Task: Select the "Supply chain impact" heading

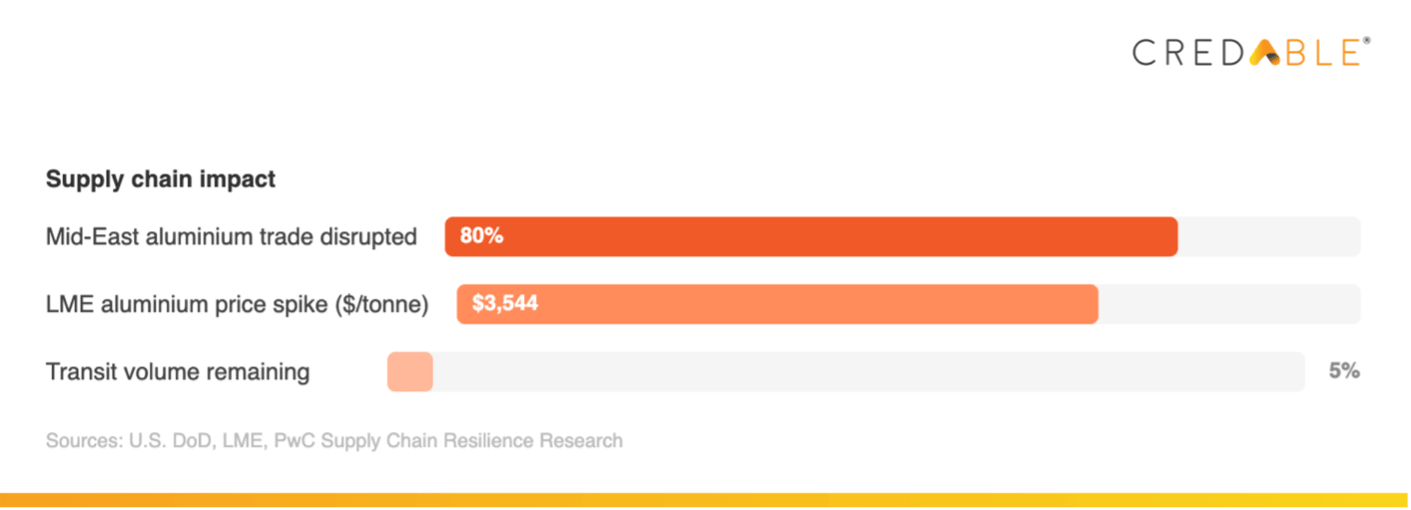Action: point(160,180)
